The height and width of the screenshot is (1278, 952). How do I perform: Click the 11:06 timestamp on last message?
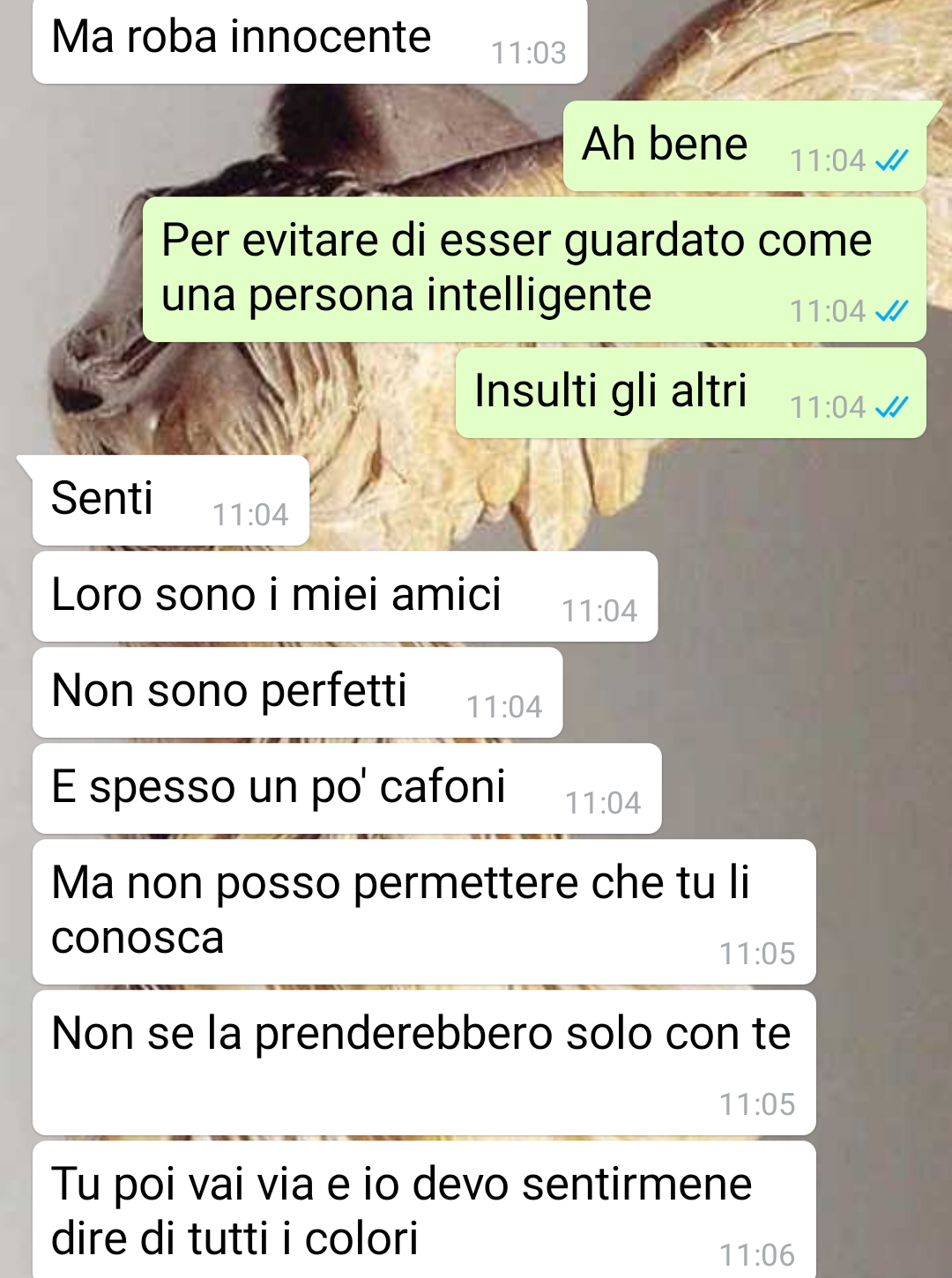757,1254
